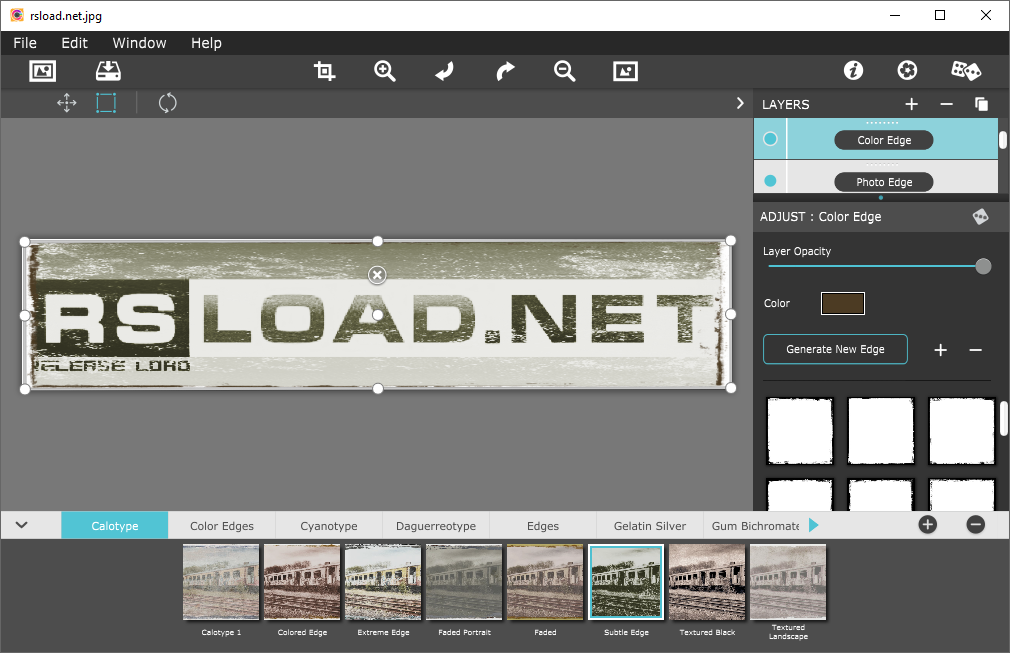
Task: Zoom out of the image
Action: (x=564, y=71)
